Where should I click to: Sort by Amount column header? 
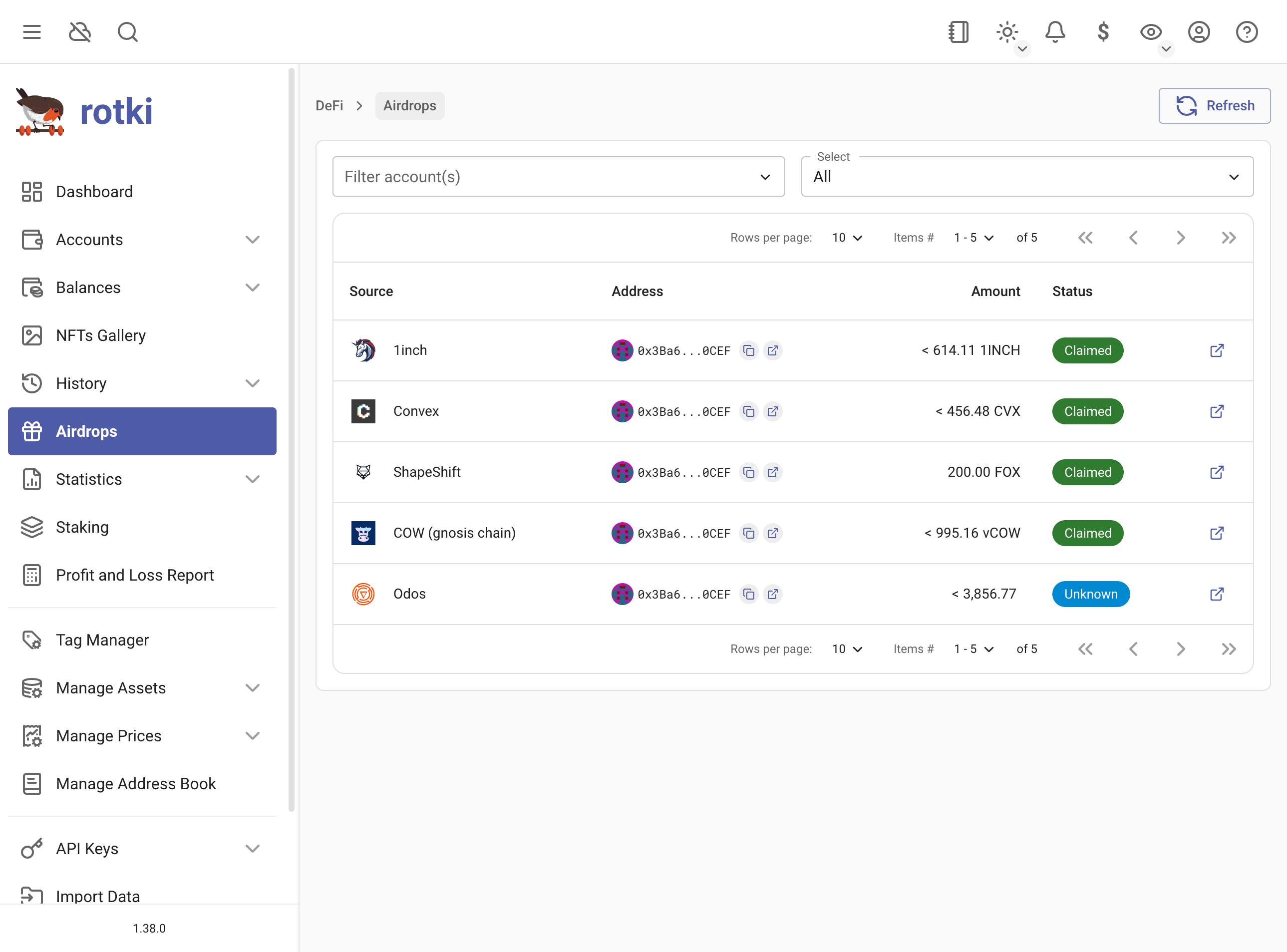pyautogui.click(x=995, y=291)
